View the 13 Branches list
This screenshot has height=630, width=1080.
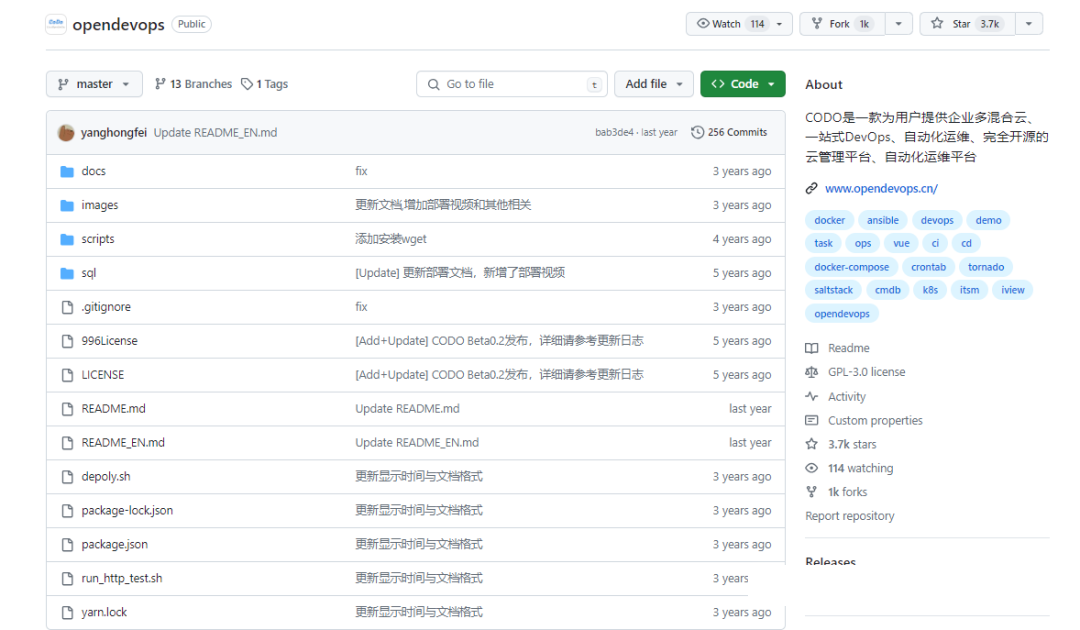193,84
